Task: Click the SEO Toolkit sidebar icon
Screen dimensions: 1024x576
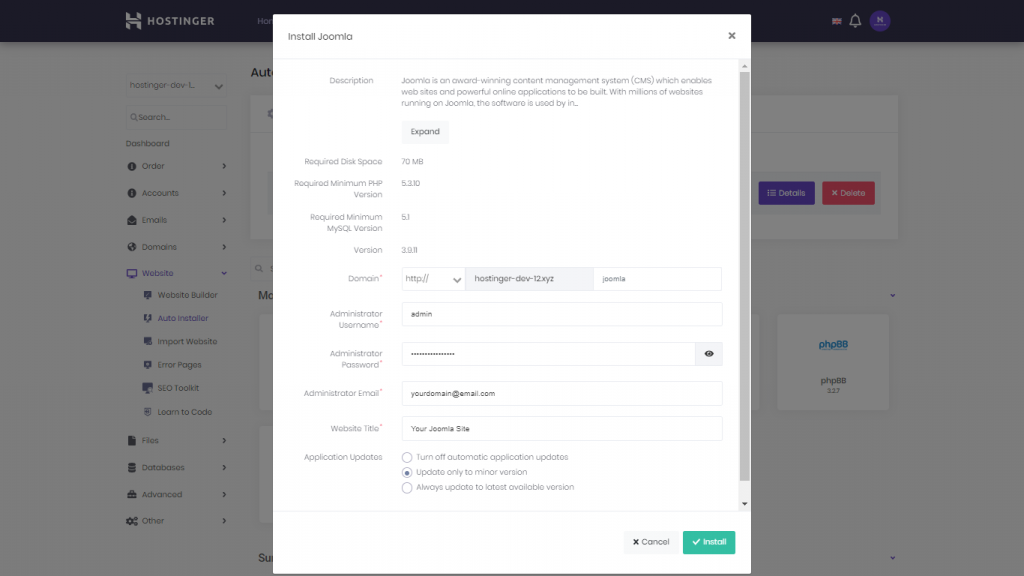Action: [148, 388]
